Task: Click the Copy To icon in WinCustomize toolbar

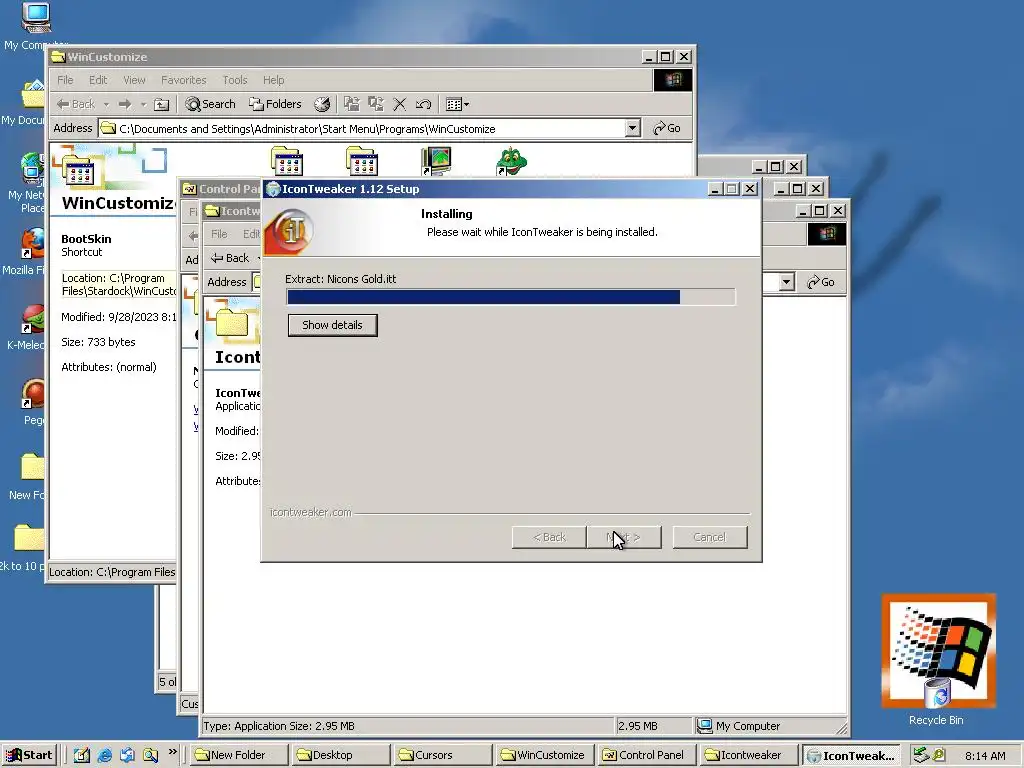Action: 376,104
